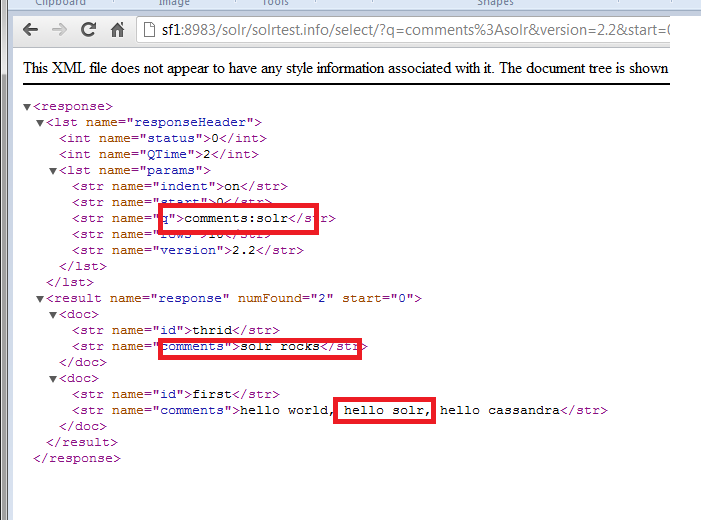Click into the URL address field

(414, 30)
